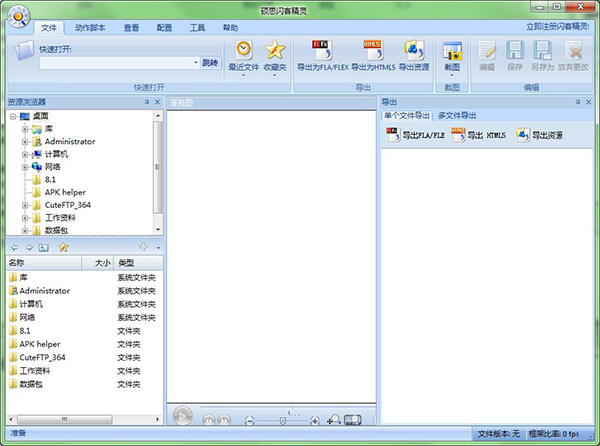Expand the Network (网络) tree node
This screenshot has width=600, height=446.
pos(25,167)
